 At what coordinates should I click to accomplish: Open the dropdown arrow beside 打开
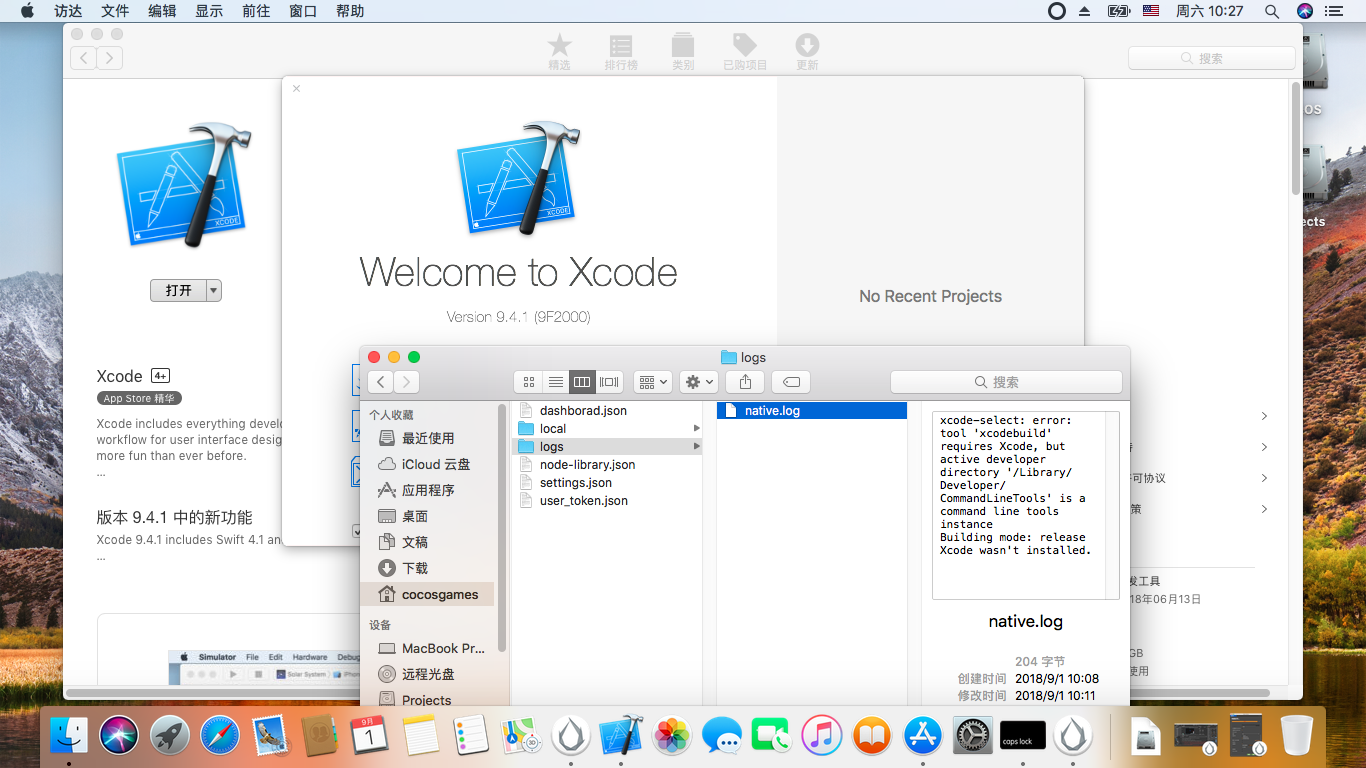(213, 290)
